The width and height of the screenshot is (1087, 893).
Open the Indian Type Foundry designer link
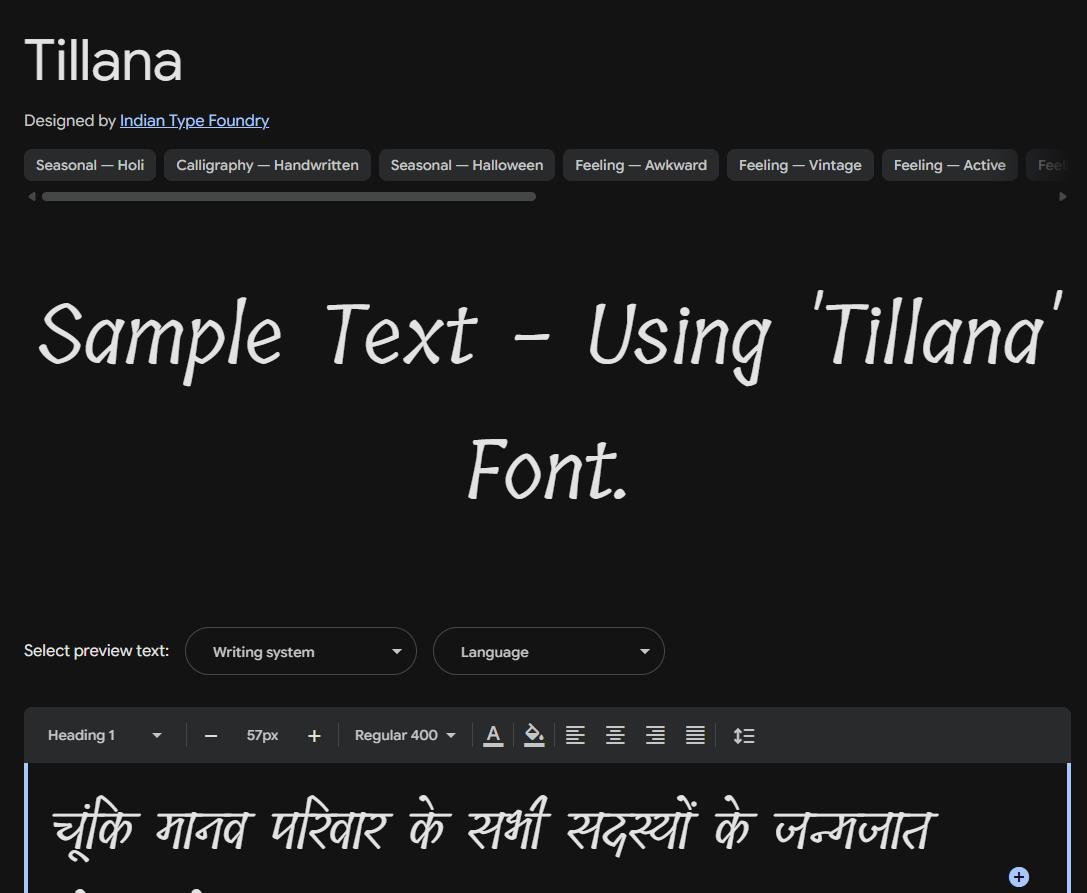(x=194, y=121)
